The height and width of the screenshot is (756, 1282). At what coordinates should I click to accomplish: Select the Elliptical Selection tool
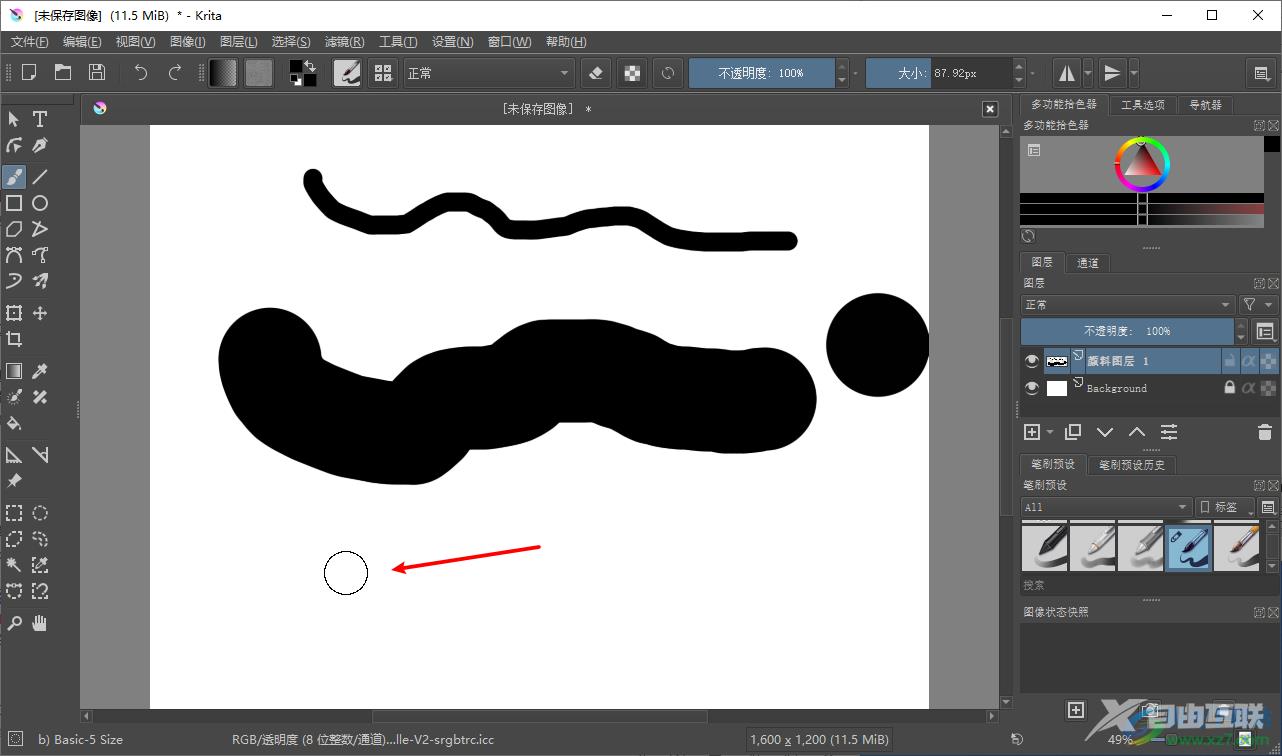pos(40,513)
